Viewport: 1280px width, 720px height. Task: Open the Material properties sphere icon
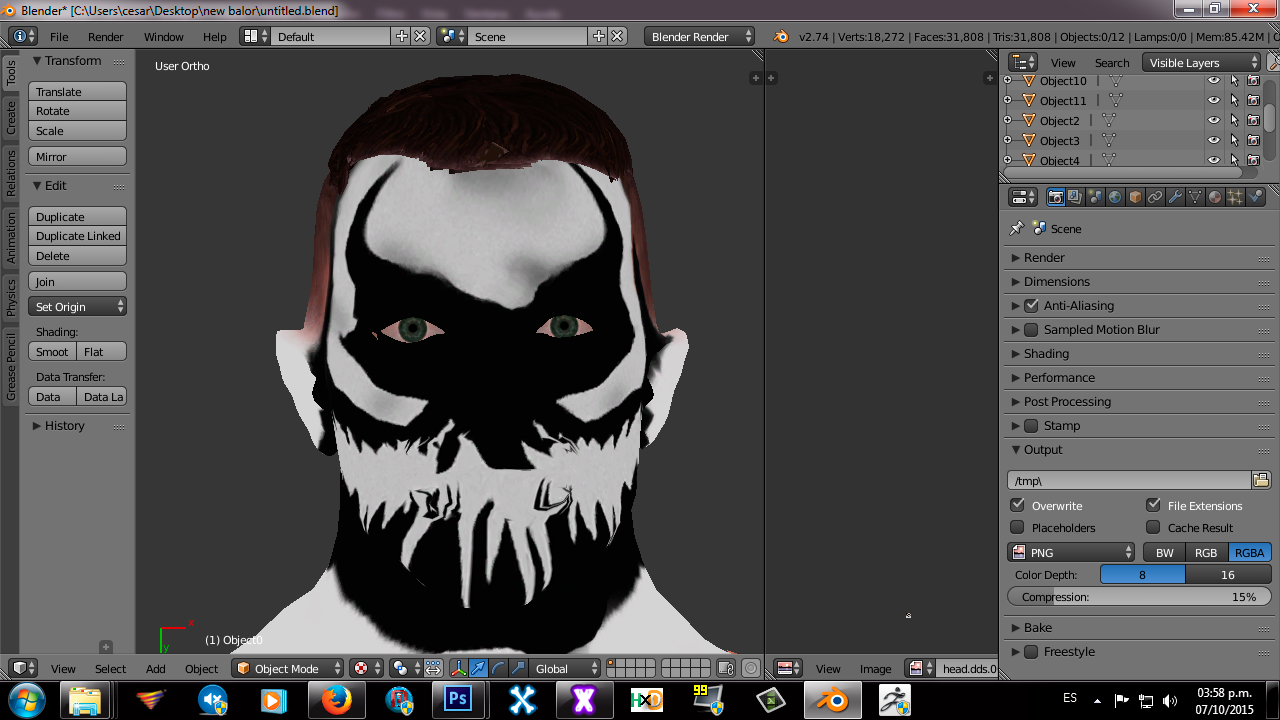(x=1215, y=197)
